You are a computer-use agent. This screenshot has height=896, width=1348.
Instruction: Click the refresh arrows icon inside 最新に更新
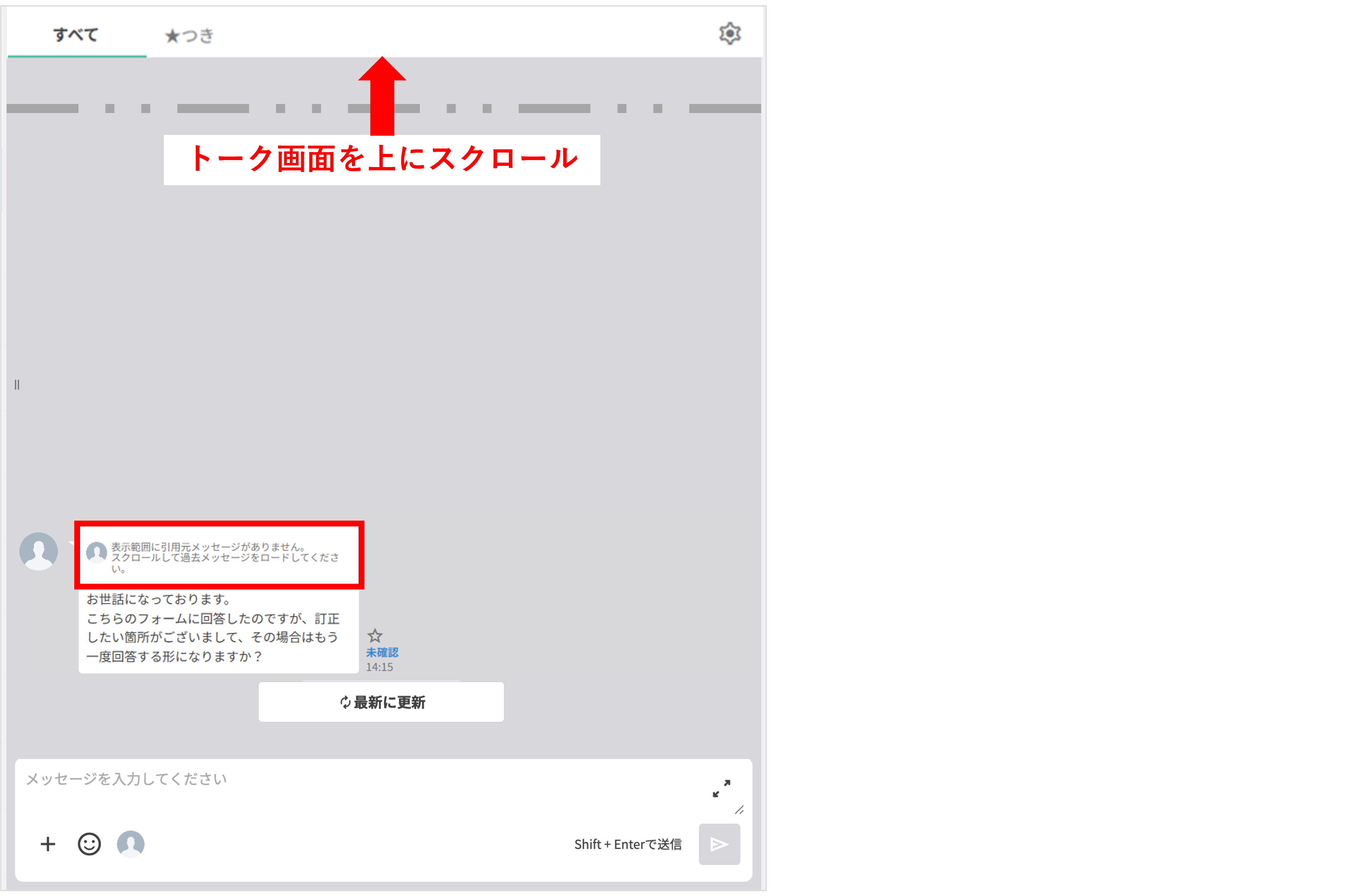(345, 702)
